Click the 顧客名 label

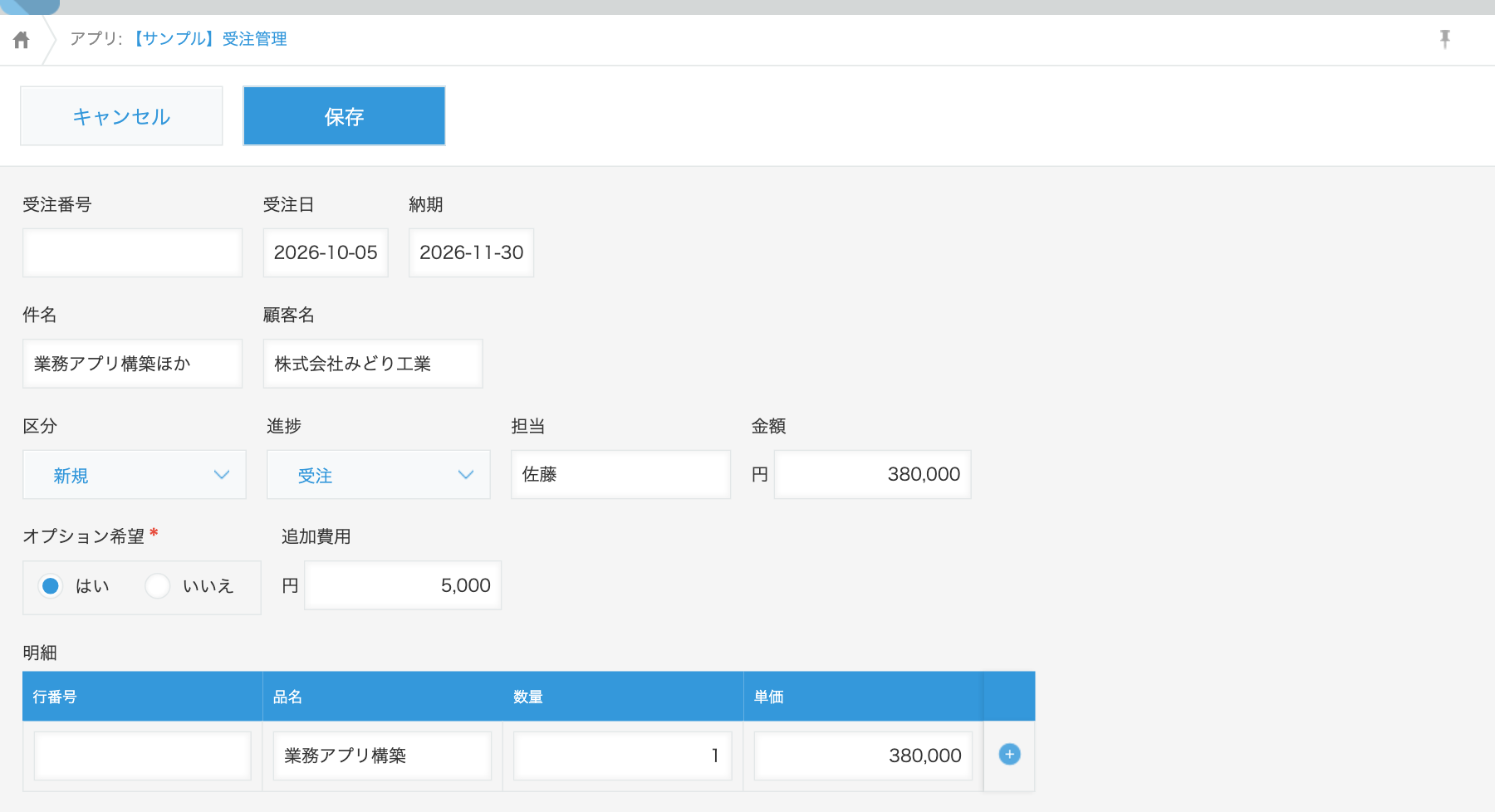tap(289, 315)
